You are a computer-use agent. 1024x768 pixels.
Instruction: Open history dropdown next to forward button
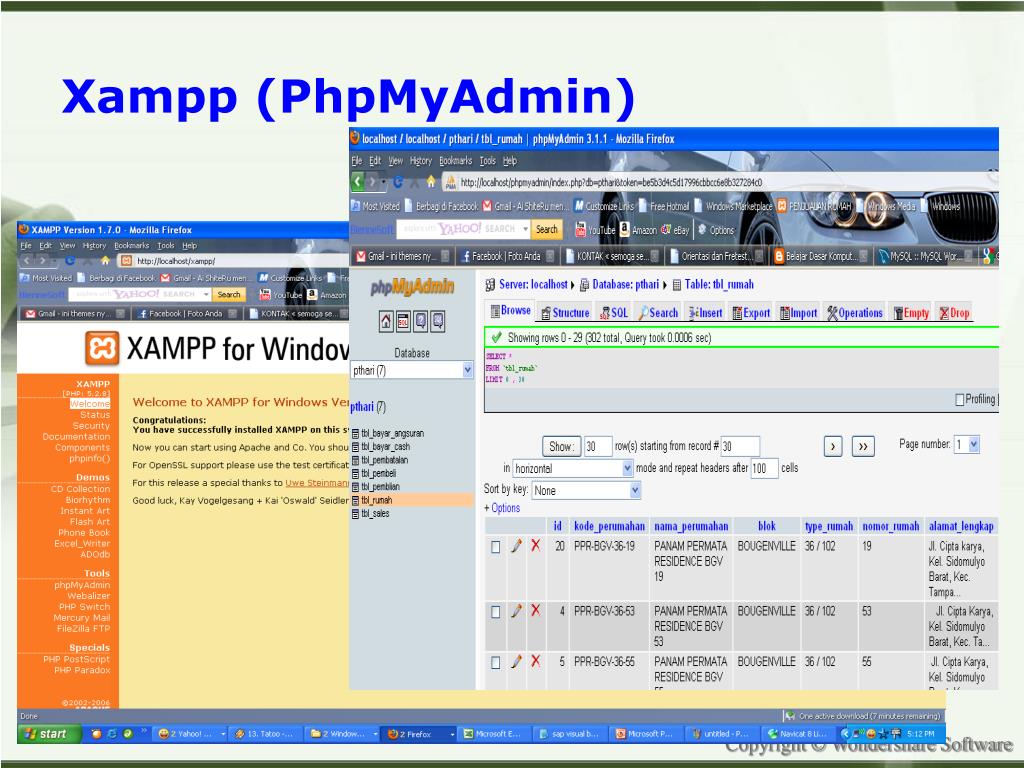(x=384, y=182)
